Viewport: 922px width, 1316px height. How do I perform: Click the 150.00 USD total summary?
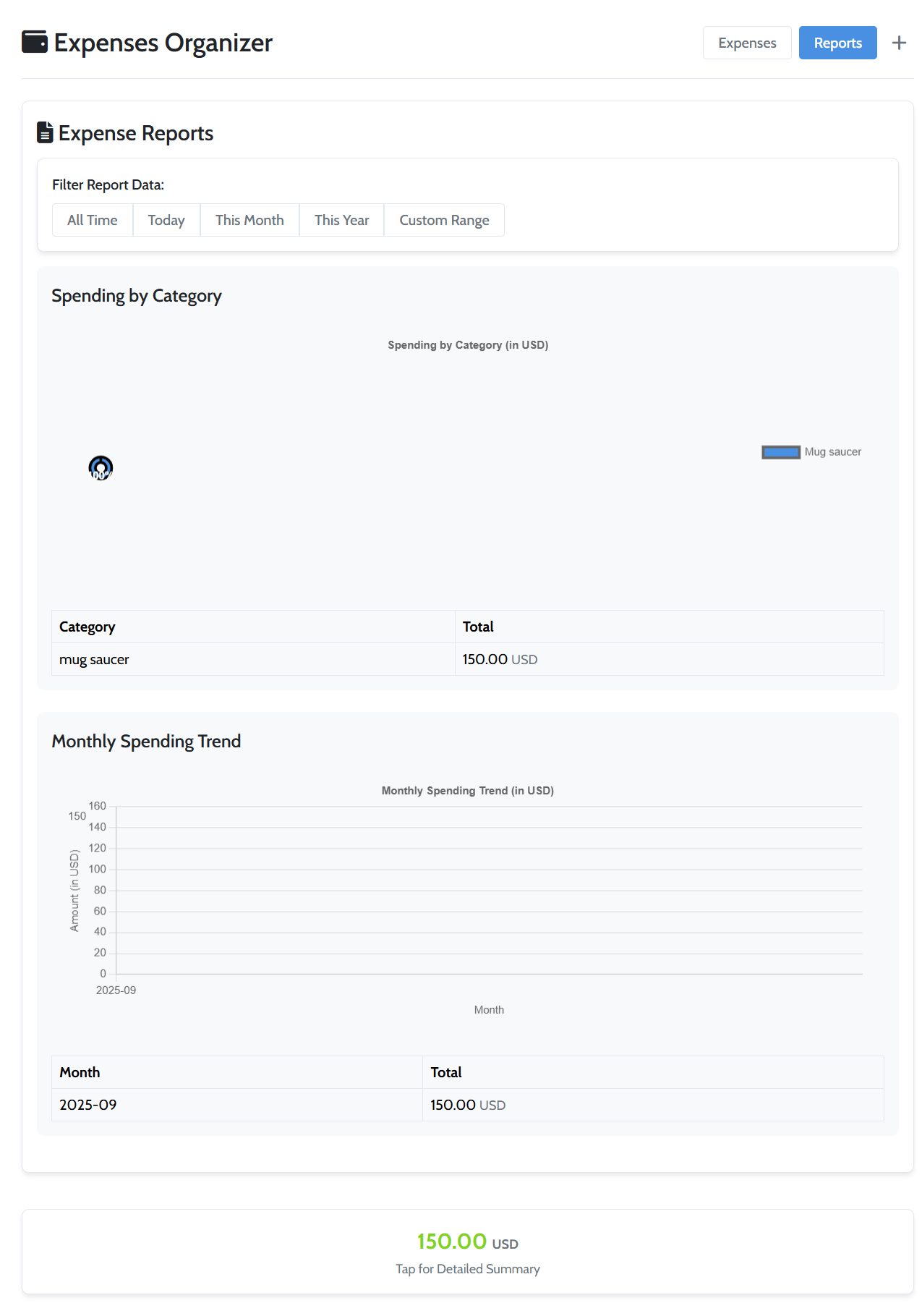tap(467, 1243)
